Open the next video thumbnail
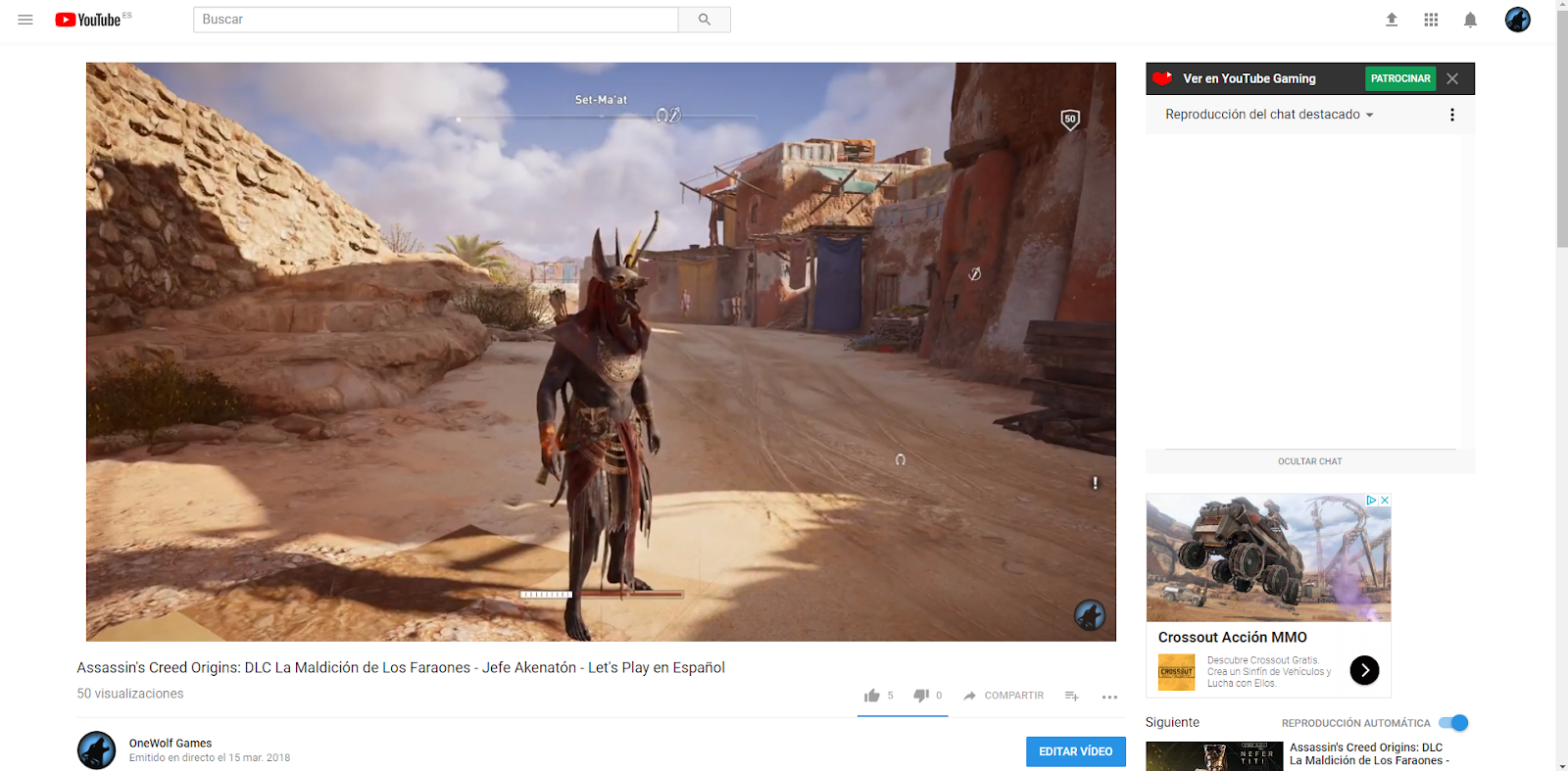Viewport: 1568px width, 771px height. (x=1214, y=756)
